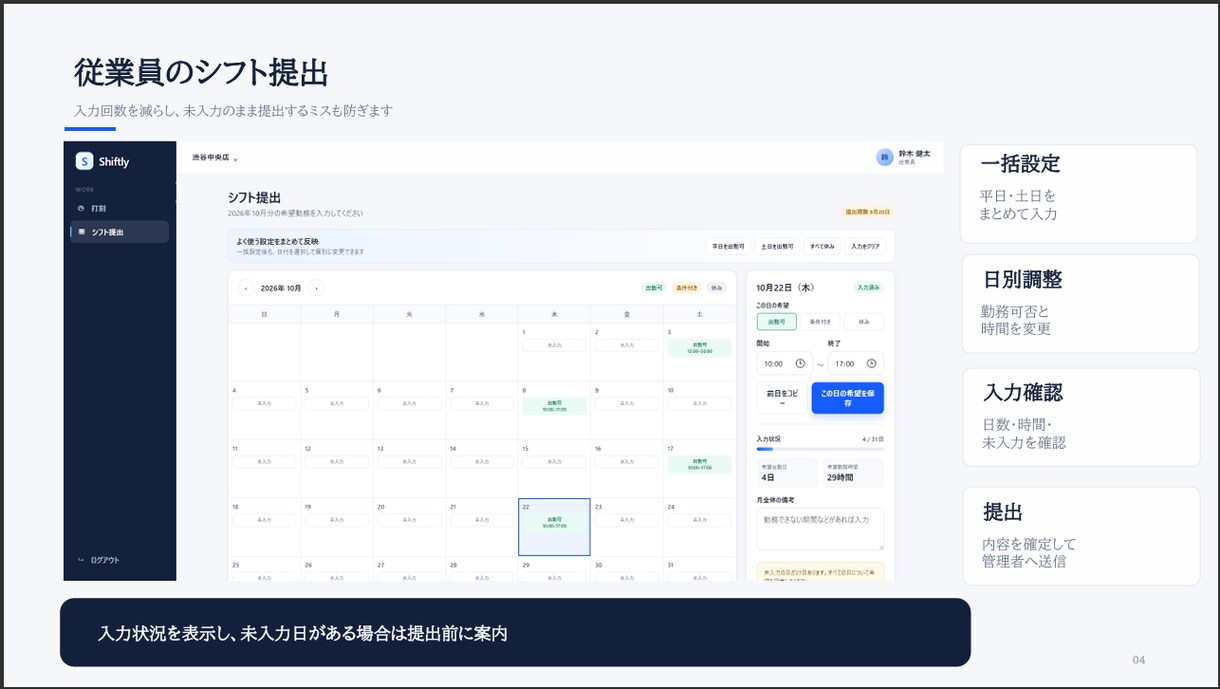
Task: Open 打刻 in the sidebar menu
Action: [x=120, y=208]
